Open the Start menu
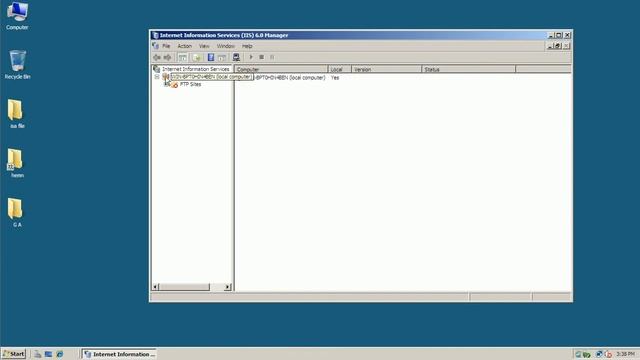Image resolution: width=640 pixels, height=360 pixels. click(13, 354)
